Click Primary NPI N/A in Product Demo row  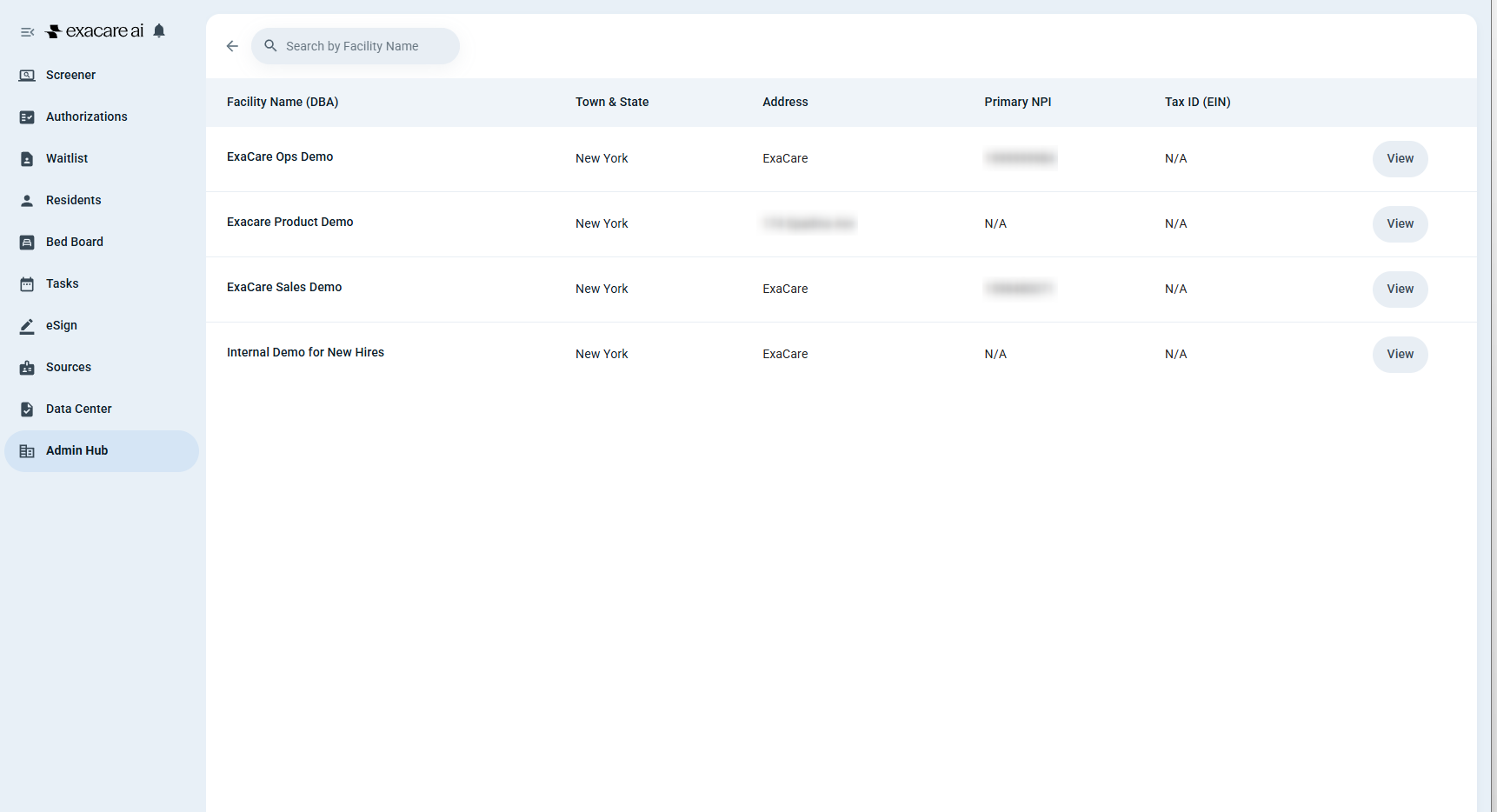(995, 223)
